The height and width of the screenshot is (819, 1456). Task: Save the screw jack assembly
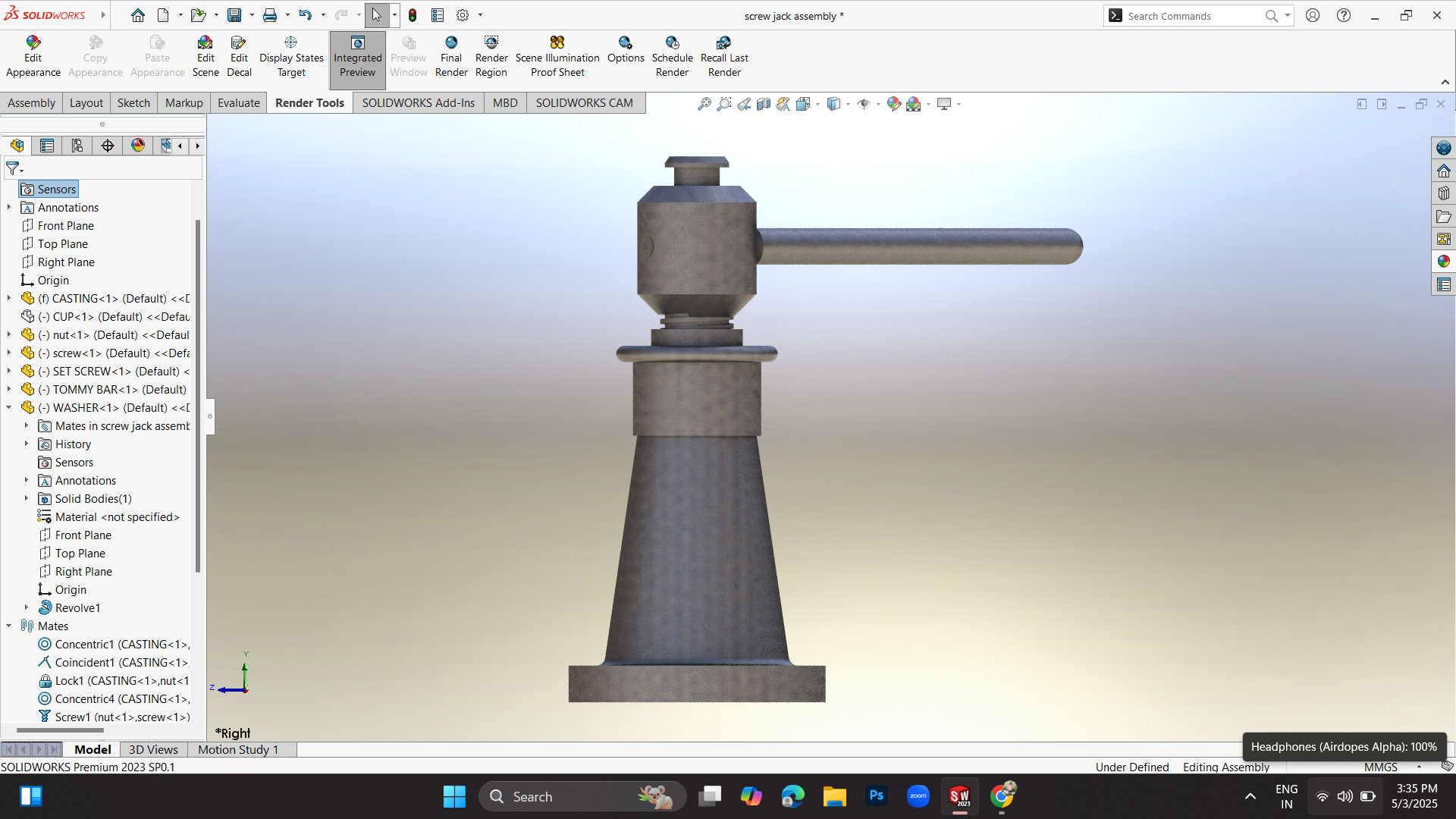(234, 15)
